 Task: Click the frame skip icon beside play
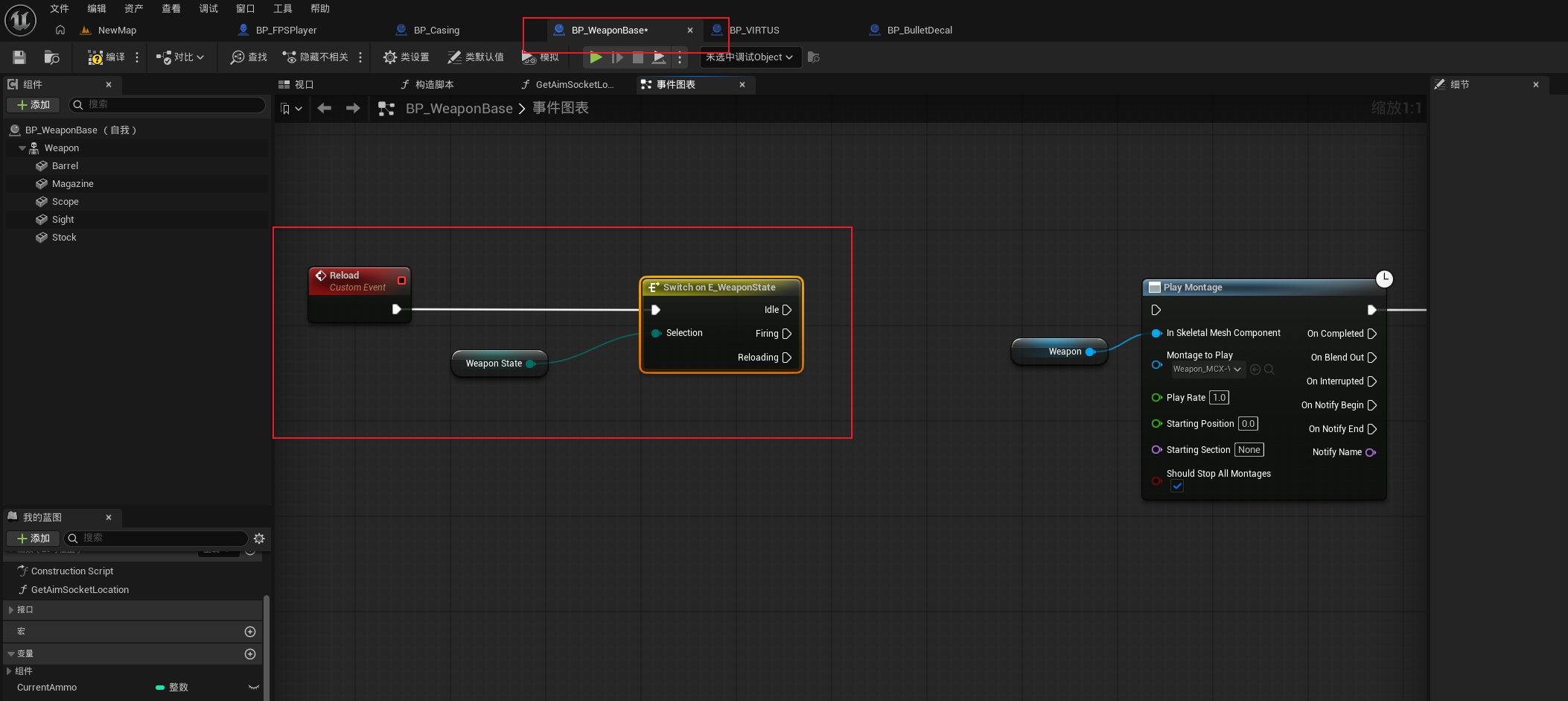pos(617,57)
